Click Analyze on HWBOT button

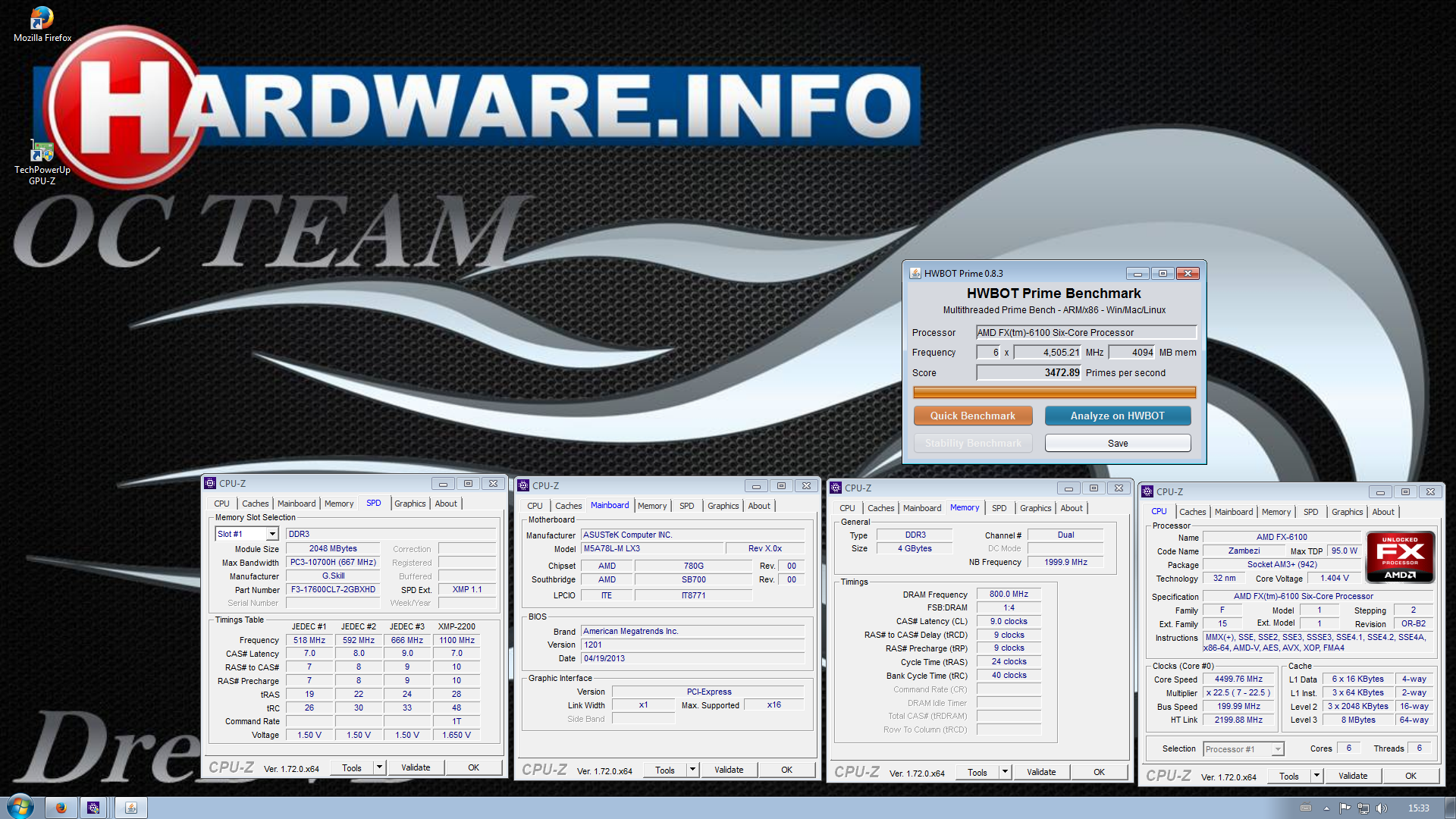(1118, 416)
